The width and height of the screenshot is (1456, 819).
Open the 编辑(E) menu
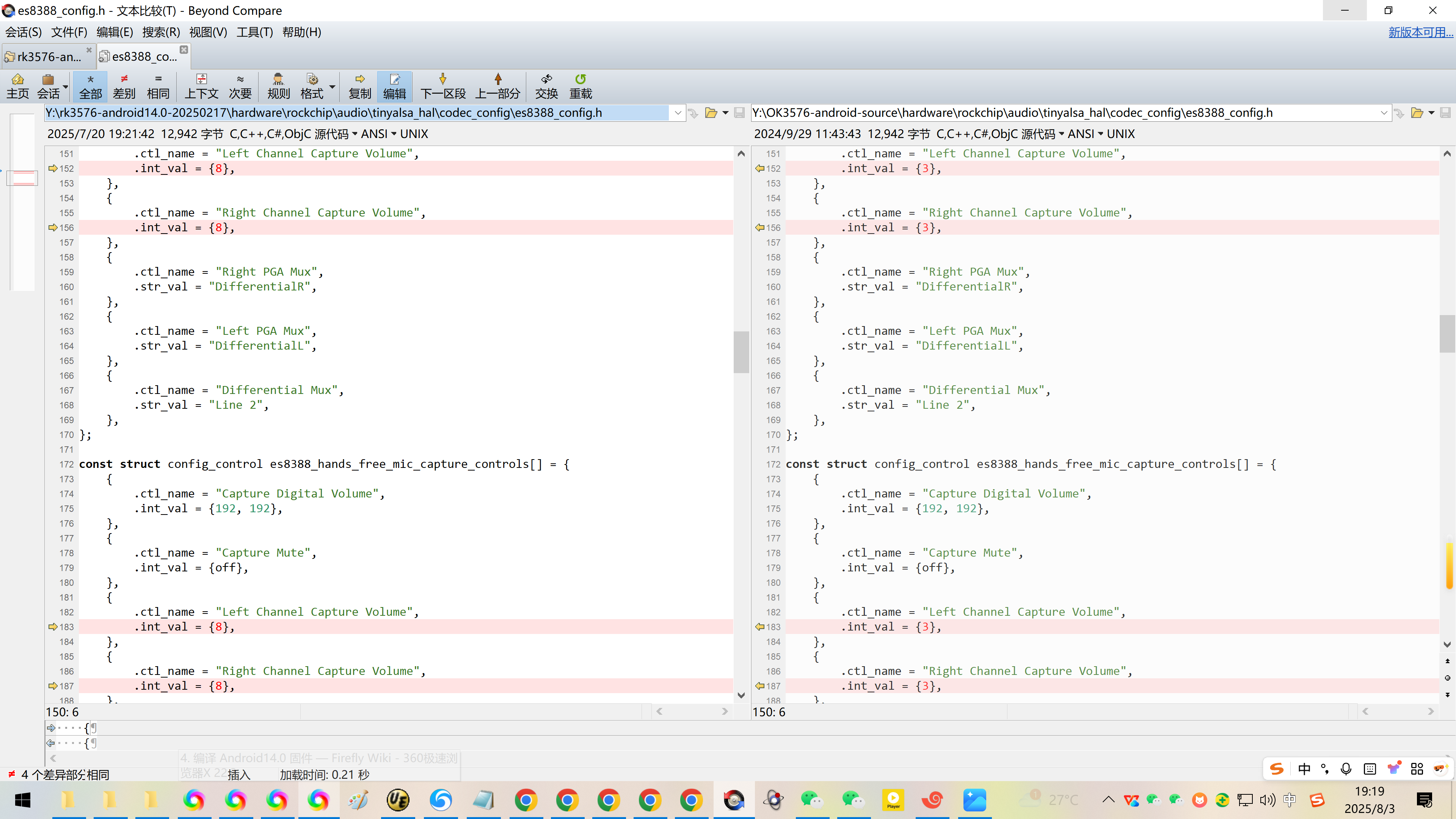coord(115,32)
